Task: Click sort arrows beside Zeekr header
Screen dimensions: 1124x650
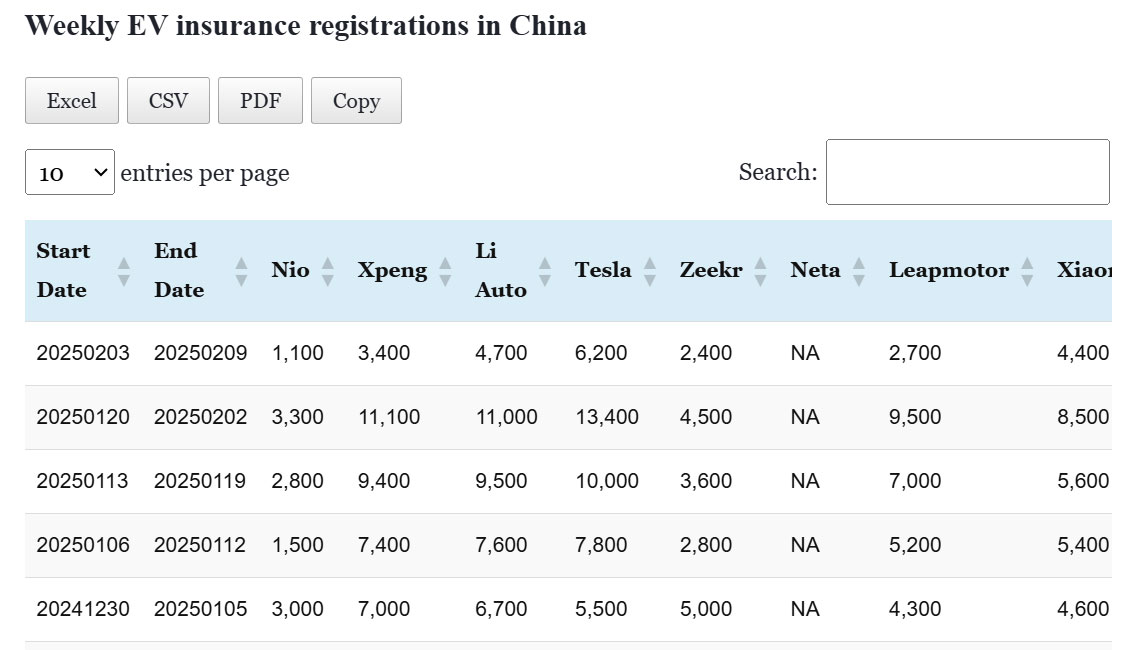Action: pos(761,271)
